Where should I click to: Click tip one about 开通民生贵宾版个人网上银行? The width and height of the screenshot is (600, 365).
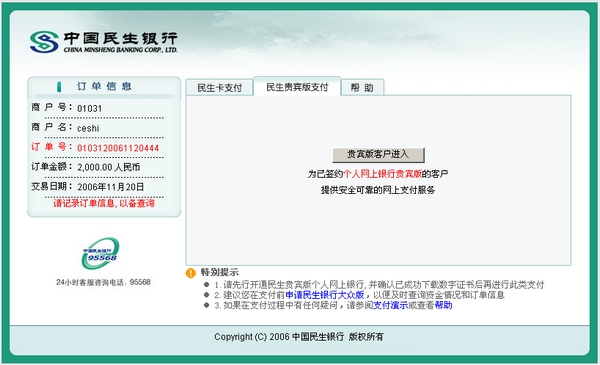(379, 285)
